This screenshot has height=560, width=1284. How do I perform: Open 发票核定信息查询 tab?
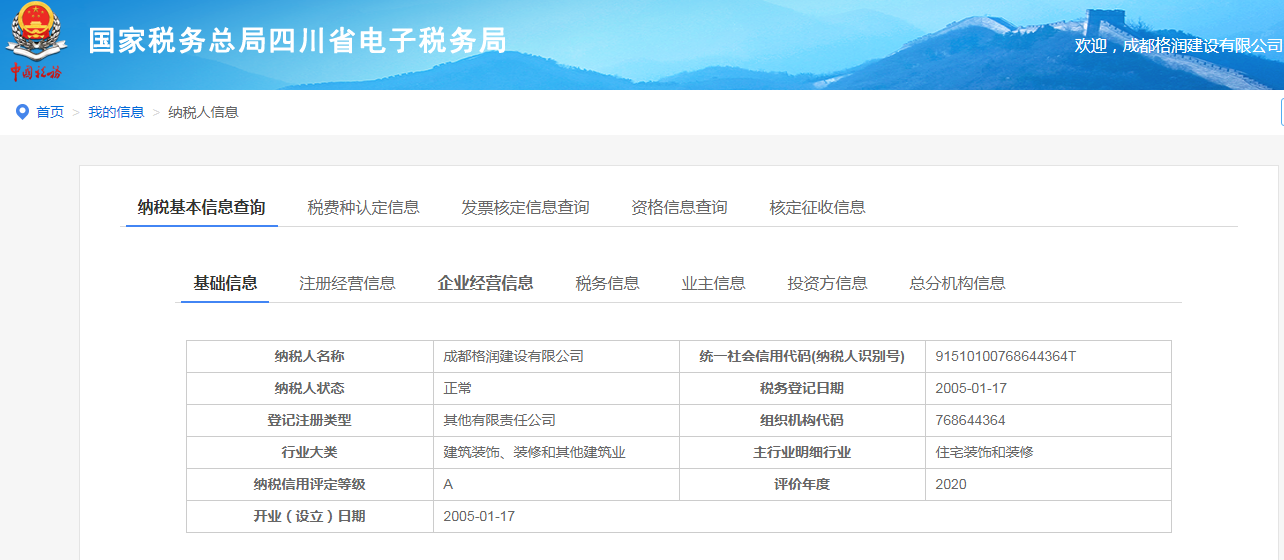[x=525, y=207]
